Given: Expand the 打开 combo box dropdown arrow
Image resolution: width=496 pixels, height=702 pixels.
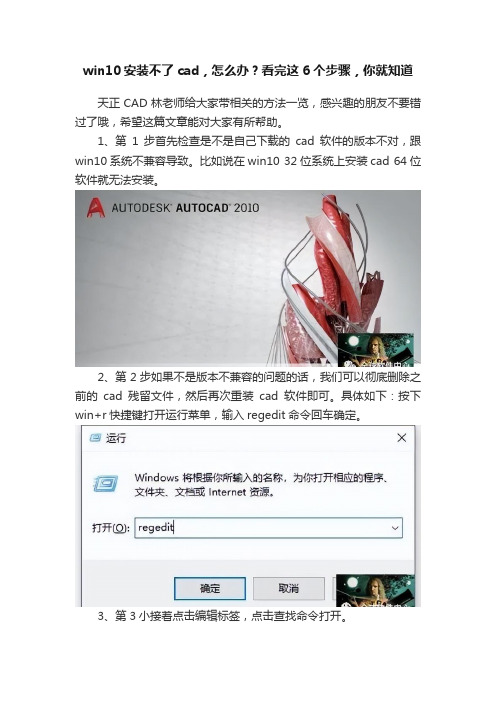Looking at the screenshot, I should pyautogui.click(x=395, y=528).
